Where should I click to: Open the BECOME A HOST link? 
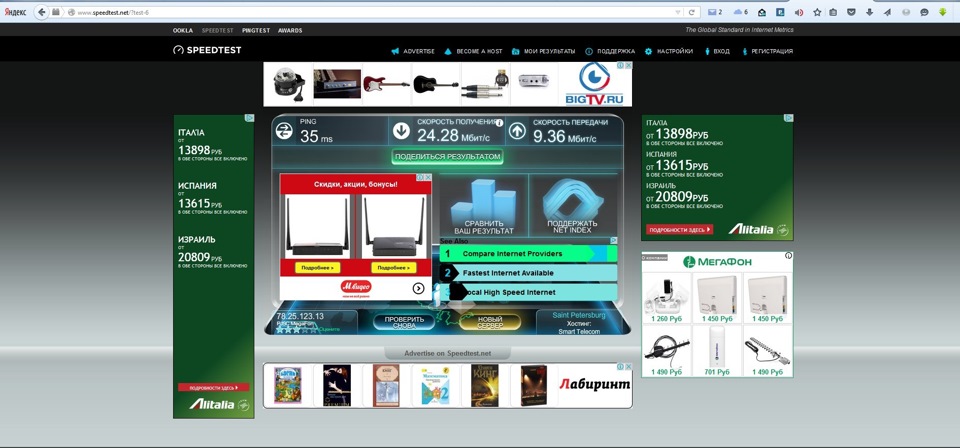tap(473, 51)
